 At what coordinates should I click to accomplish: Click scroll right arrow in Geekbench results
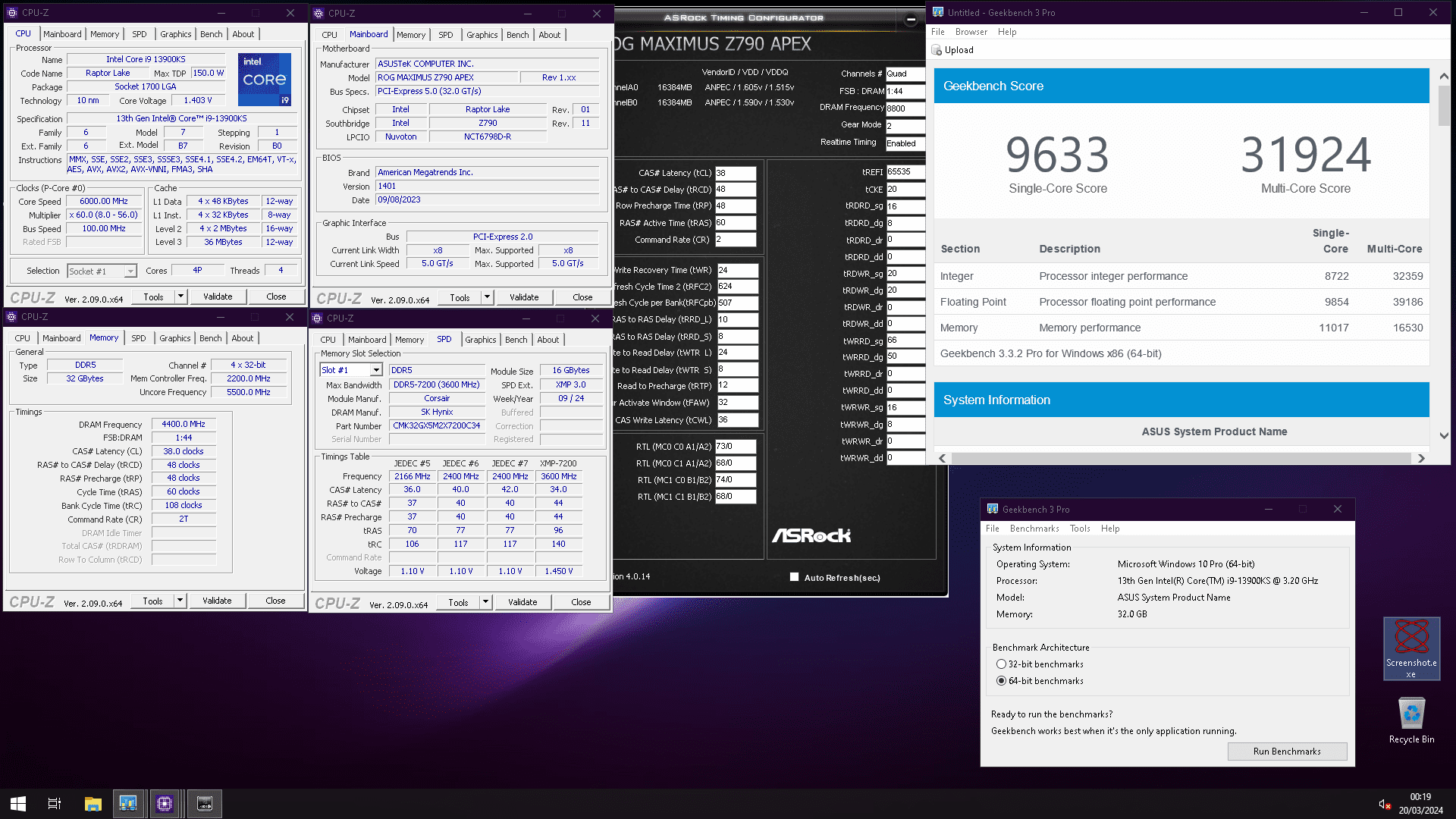click(1421, 458)
